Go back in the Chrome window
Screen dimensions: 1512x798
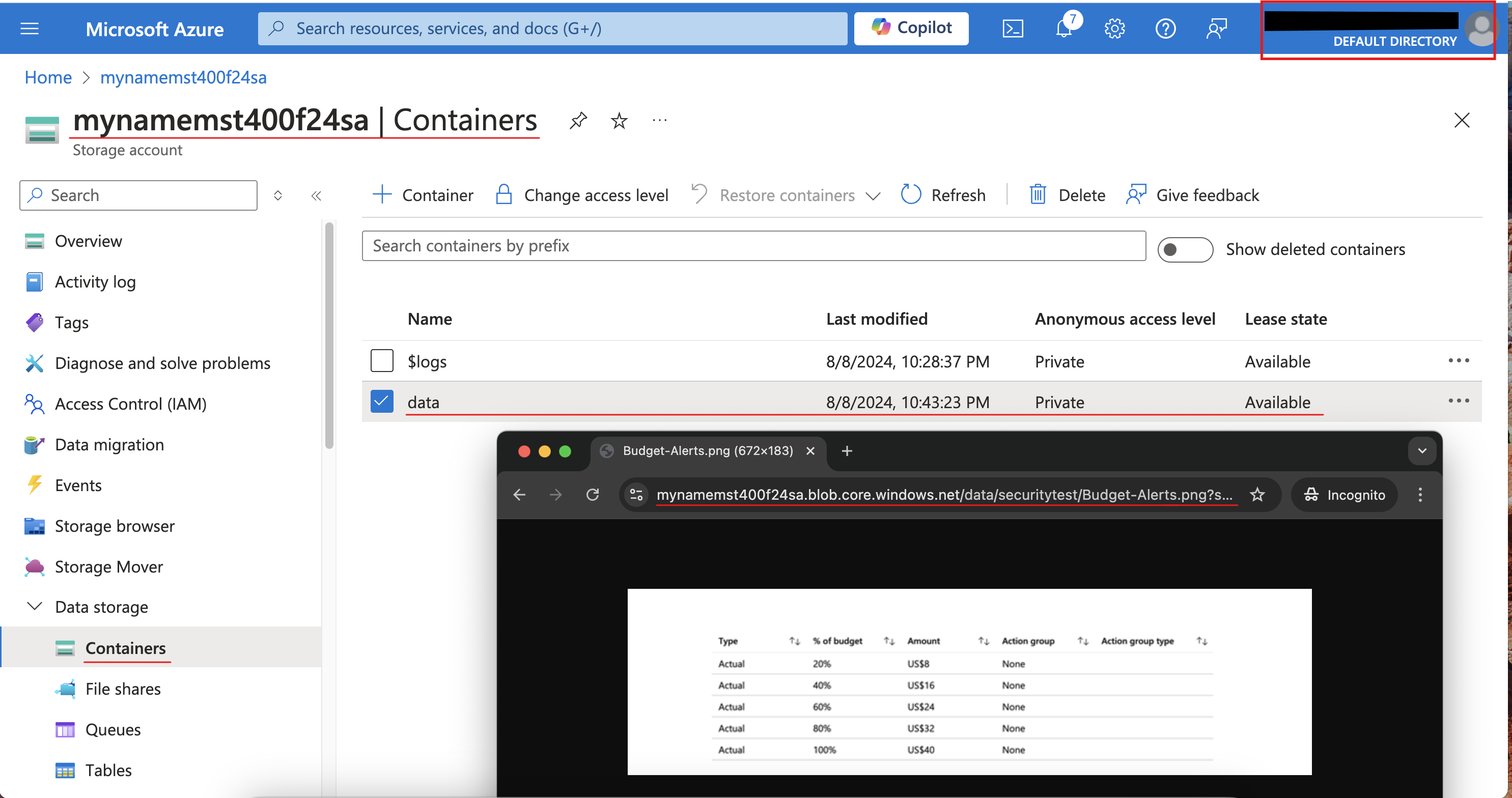(x=519, y=495)
